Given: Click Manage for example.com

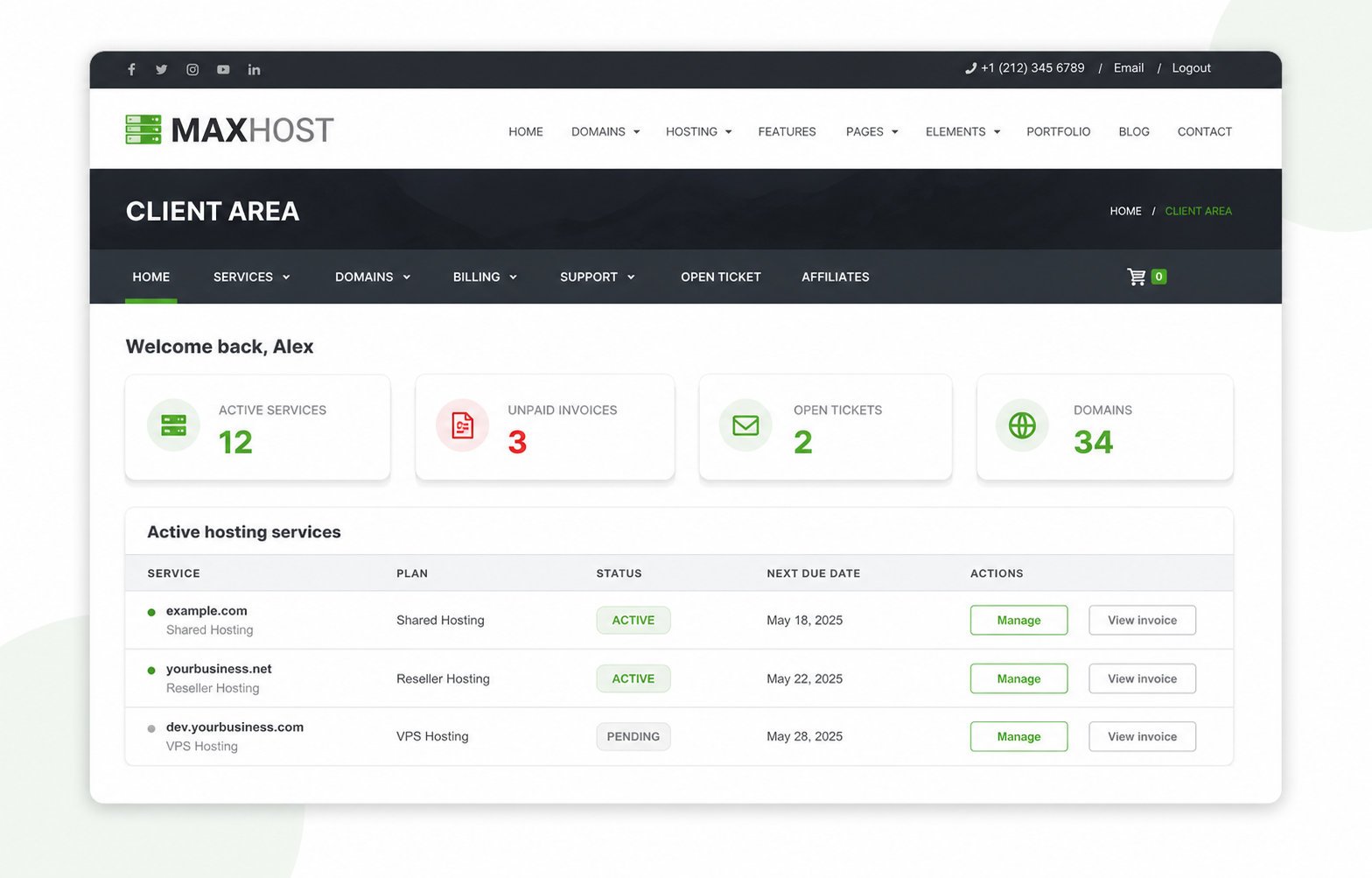Looking at the screenshot, I should point(1018,620).
